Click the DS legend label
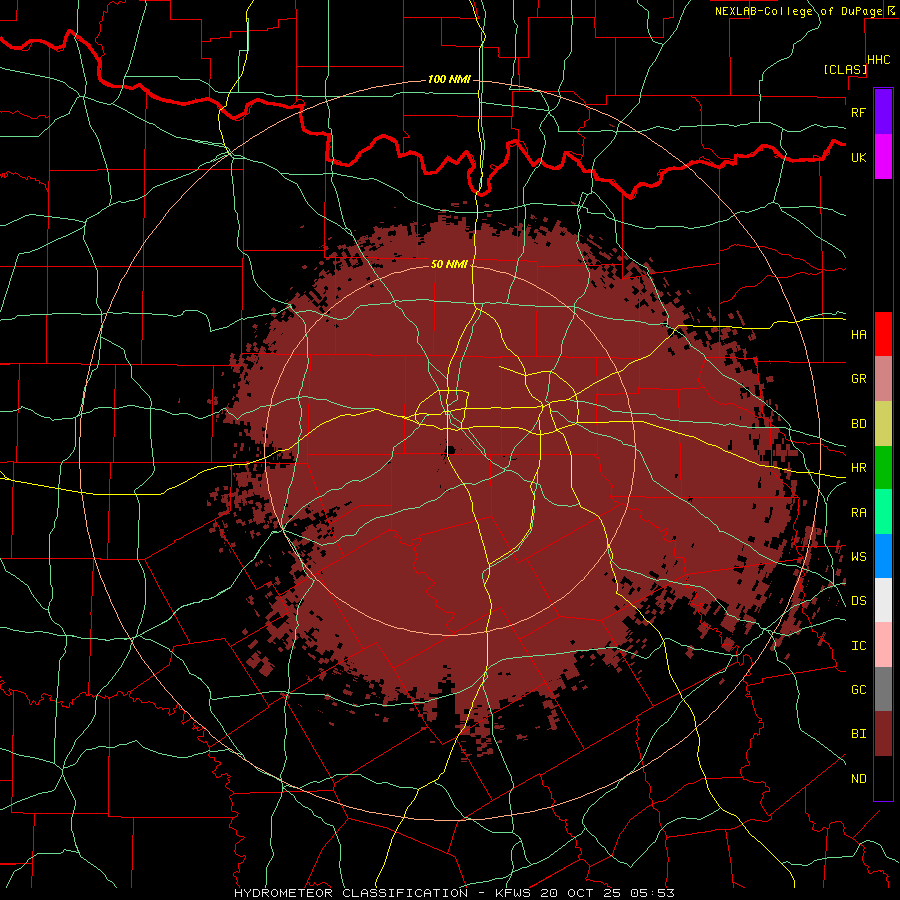900x900 pixels. point(858,601)
